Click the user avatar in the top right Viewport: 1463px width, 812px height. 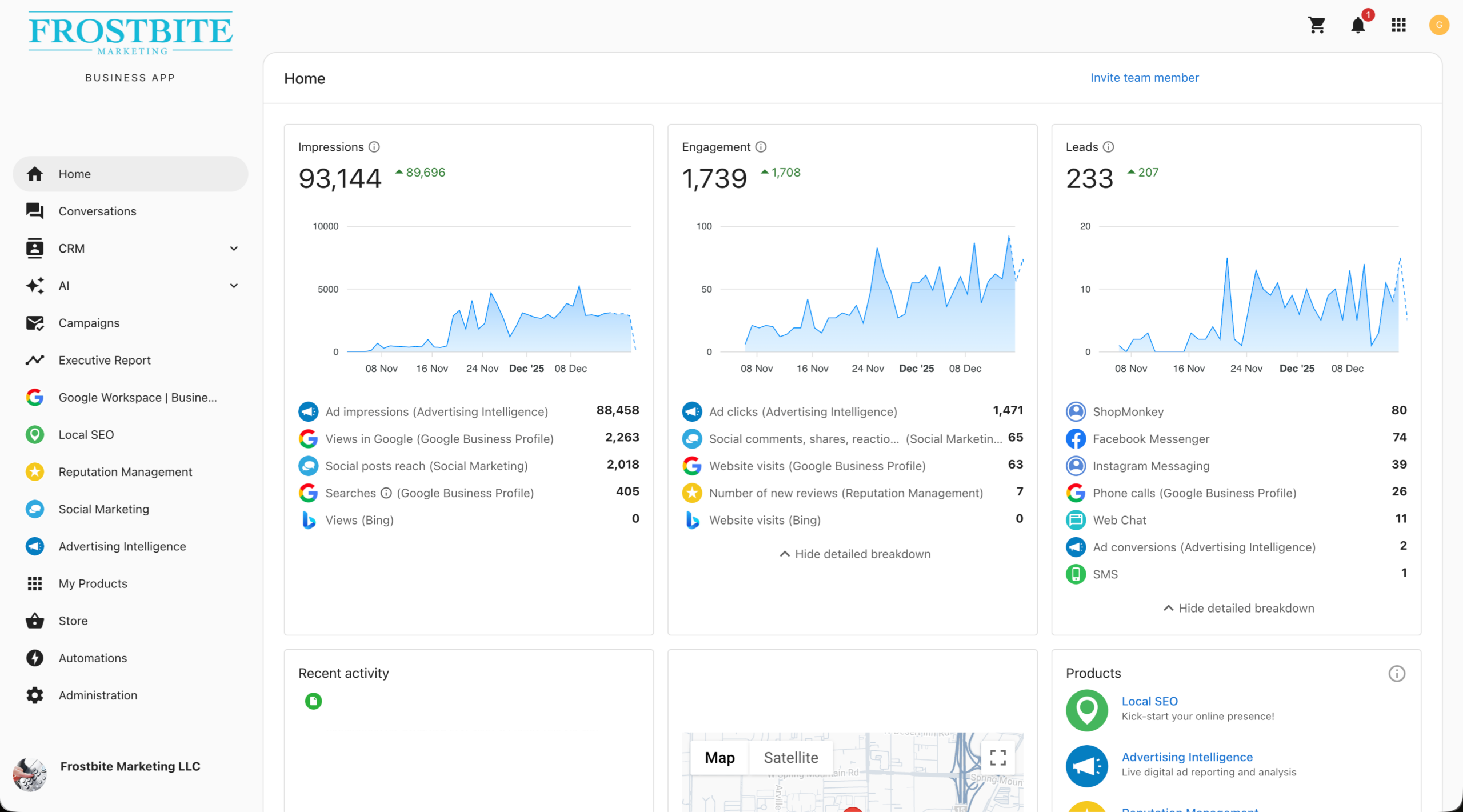point(1439,25)
